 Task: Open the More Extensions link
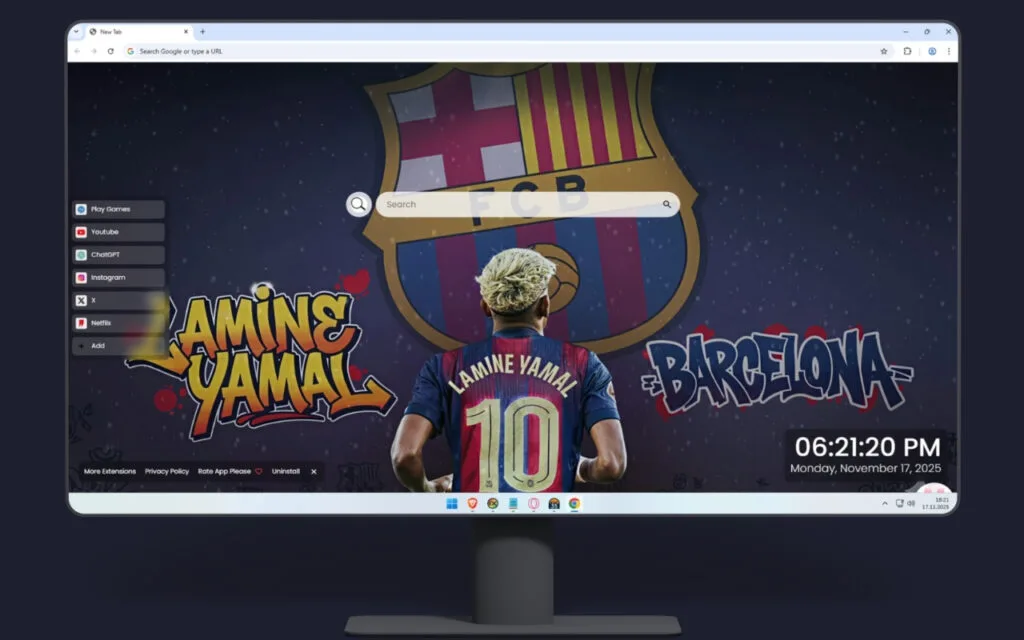click(110, 472)
